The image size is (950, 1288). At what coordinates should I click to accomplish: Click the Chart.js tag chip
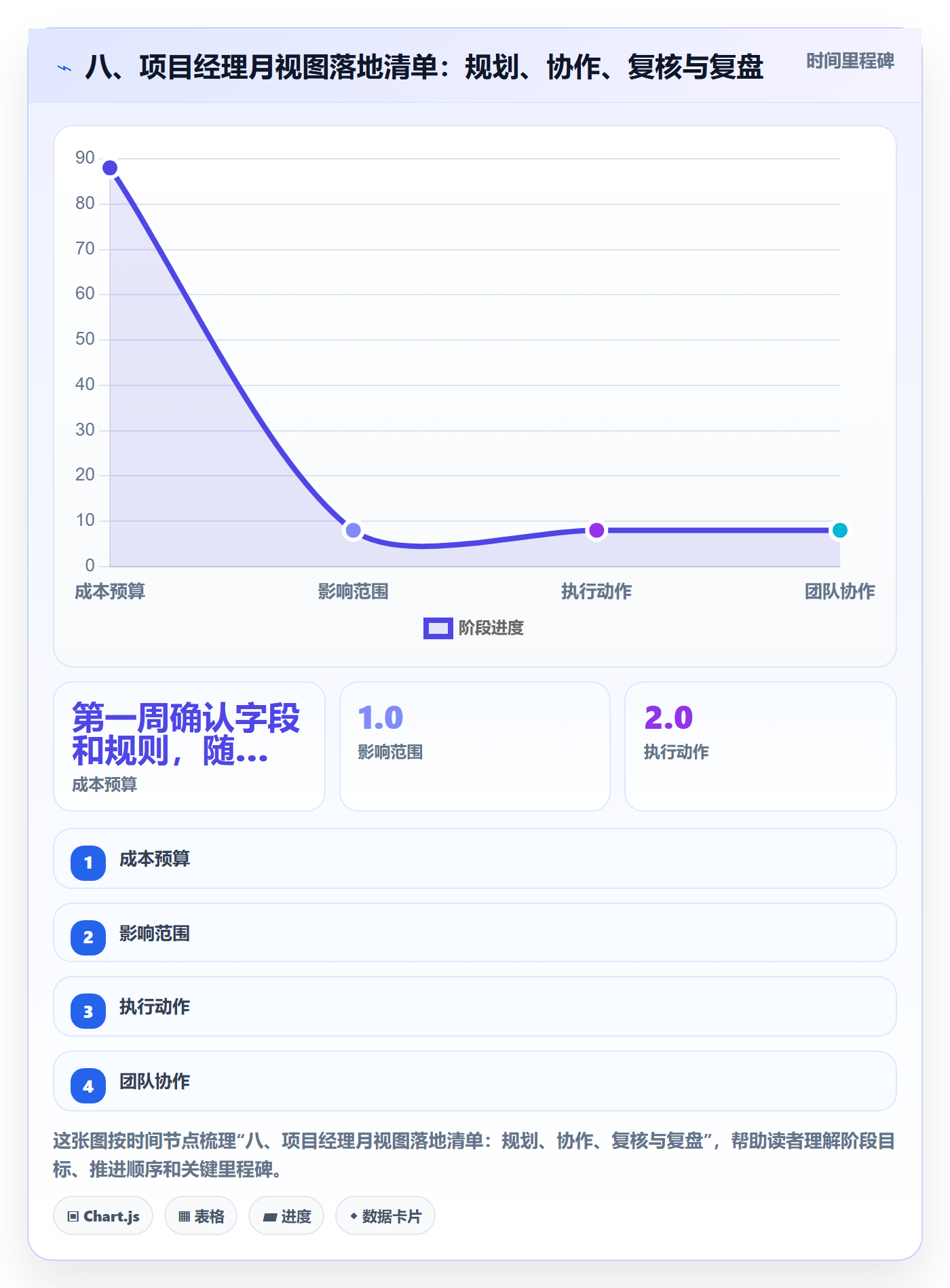[x=103, y=1216]
